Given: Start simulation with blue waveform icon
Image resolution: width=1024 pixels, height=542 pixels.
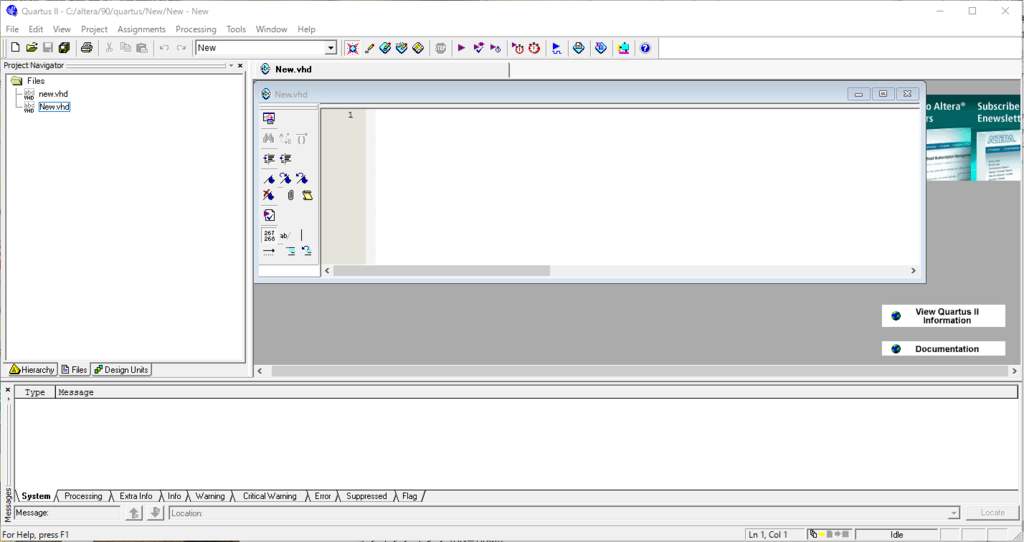Looking at the screenshot, I should tap(556, 48).
